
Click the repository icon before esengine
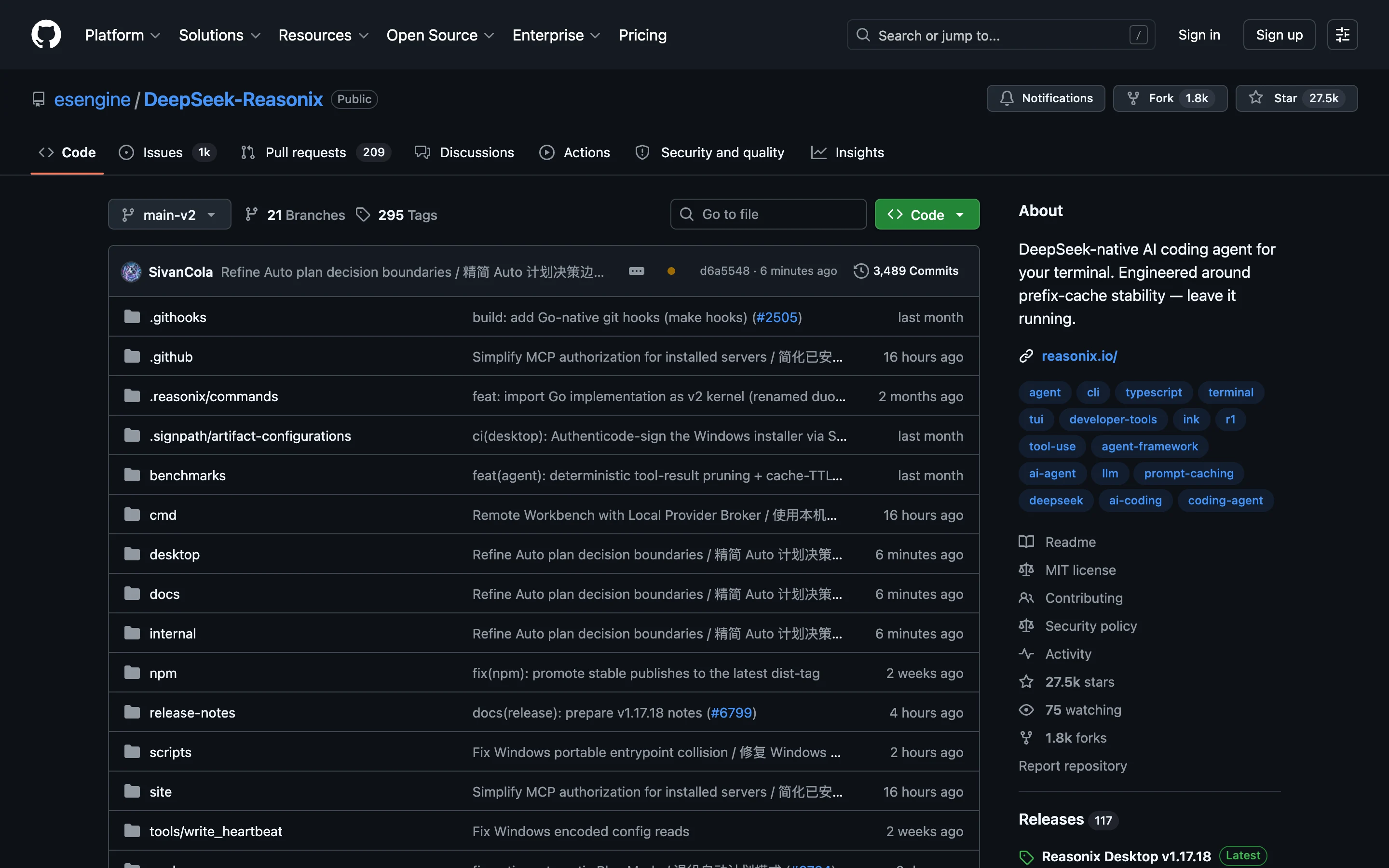click(x=39, y=99)
